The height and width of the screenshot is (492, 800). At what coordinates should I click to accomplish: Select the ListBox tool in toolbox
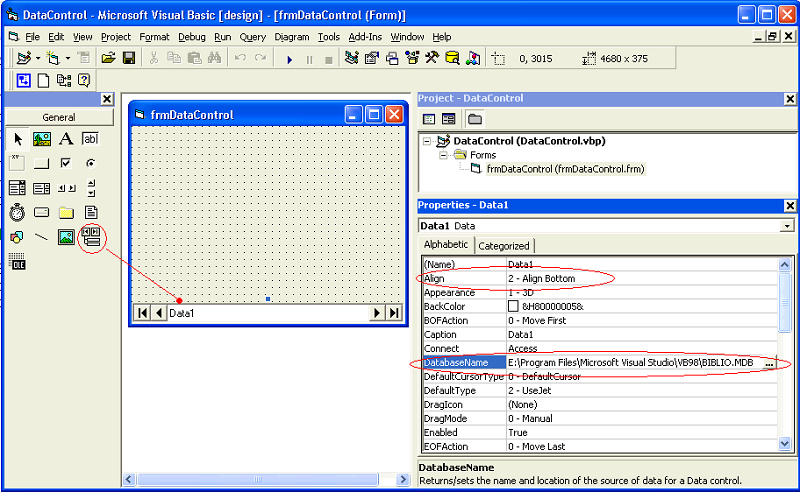[x=41, y=188]
